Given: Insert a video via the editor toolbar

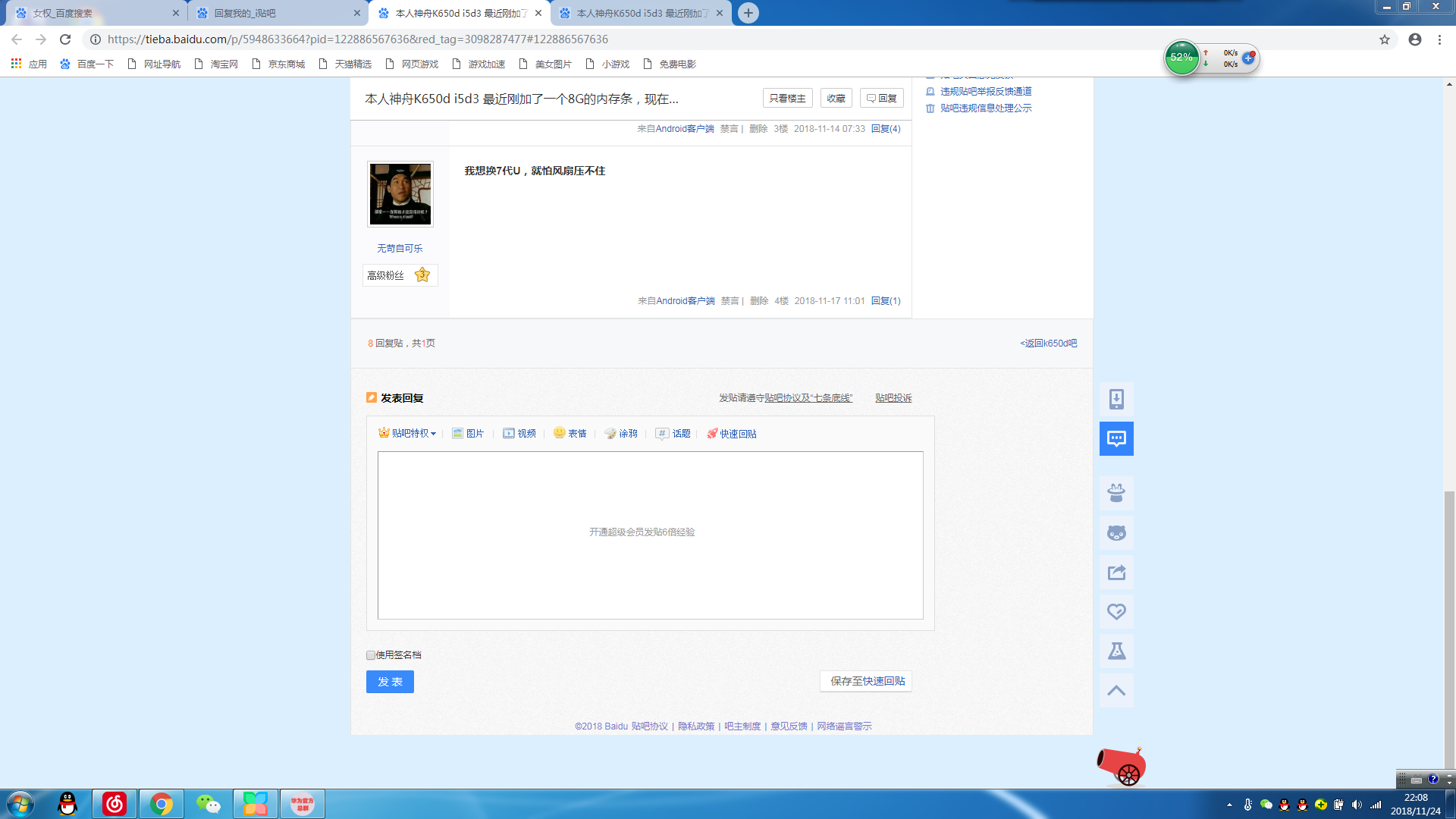Looking at the screenshot, I should click(519, 433).
